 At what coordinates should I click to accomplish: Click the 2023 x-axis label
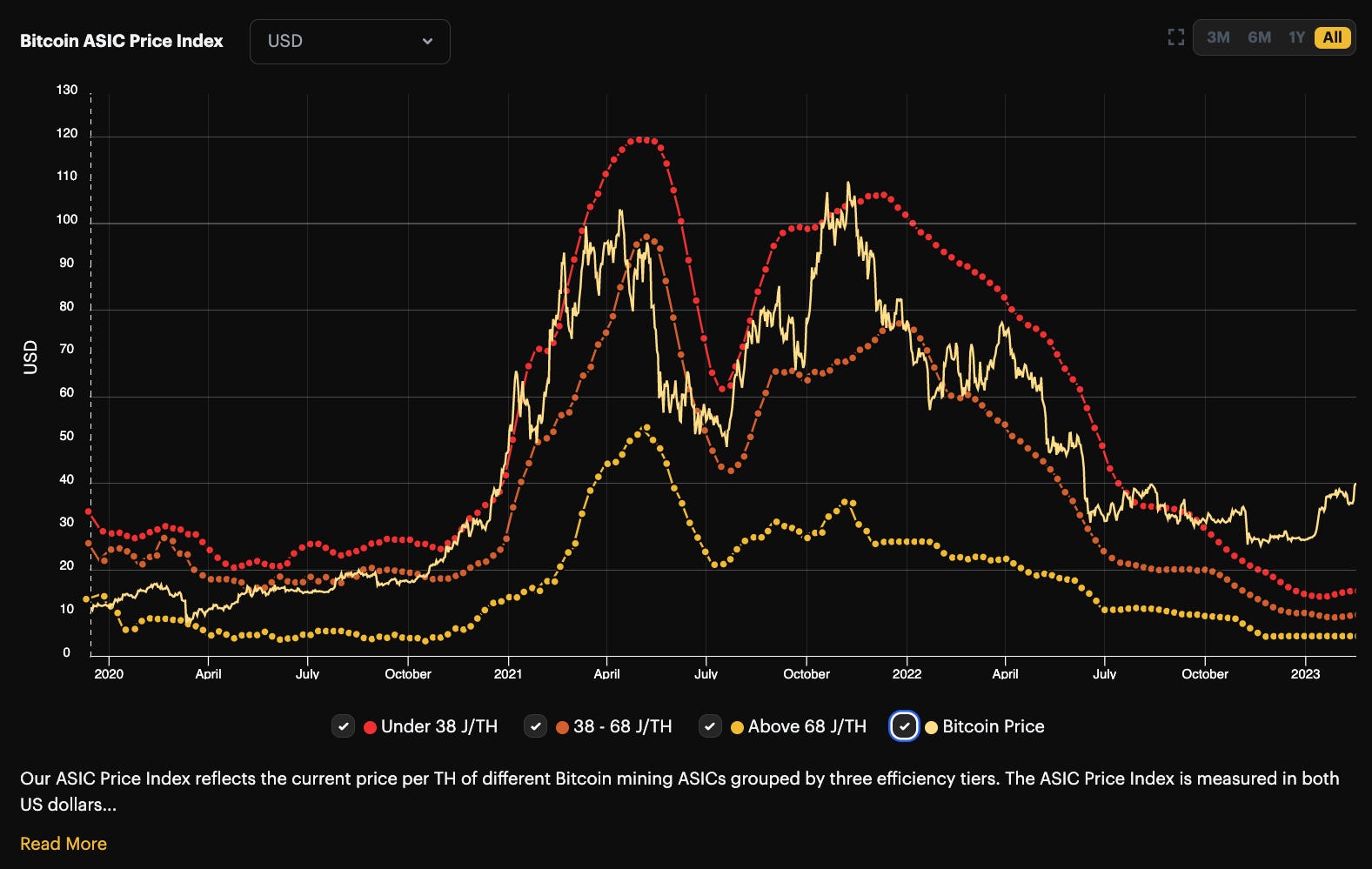tap(1305, 674)
